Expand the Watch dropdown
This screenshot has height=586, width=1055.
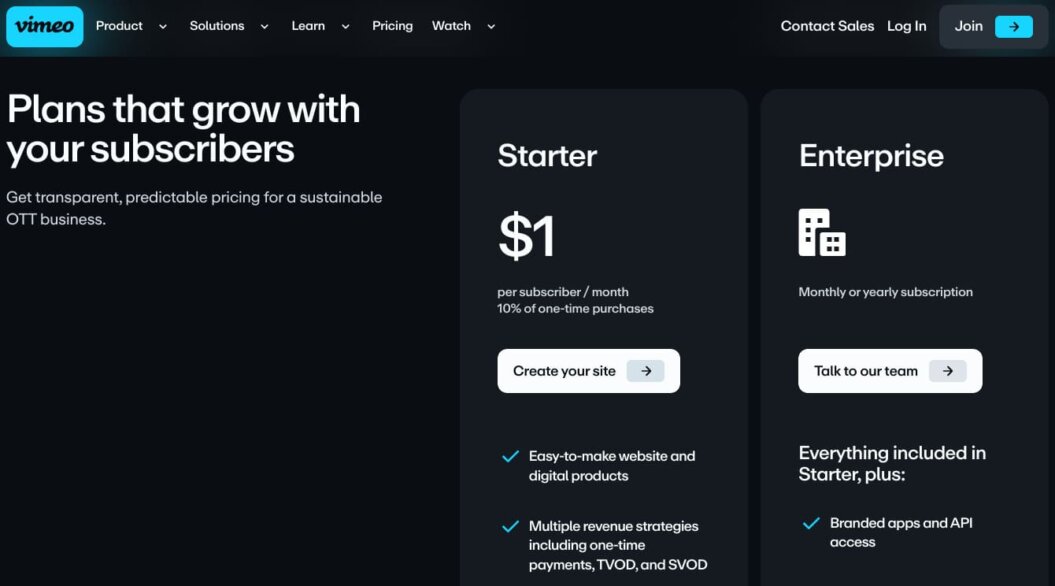pos(490,26)
